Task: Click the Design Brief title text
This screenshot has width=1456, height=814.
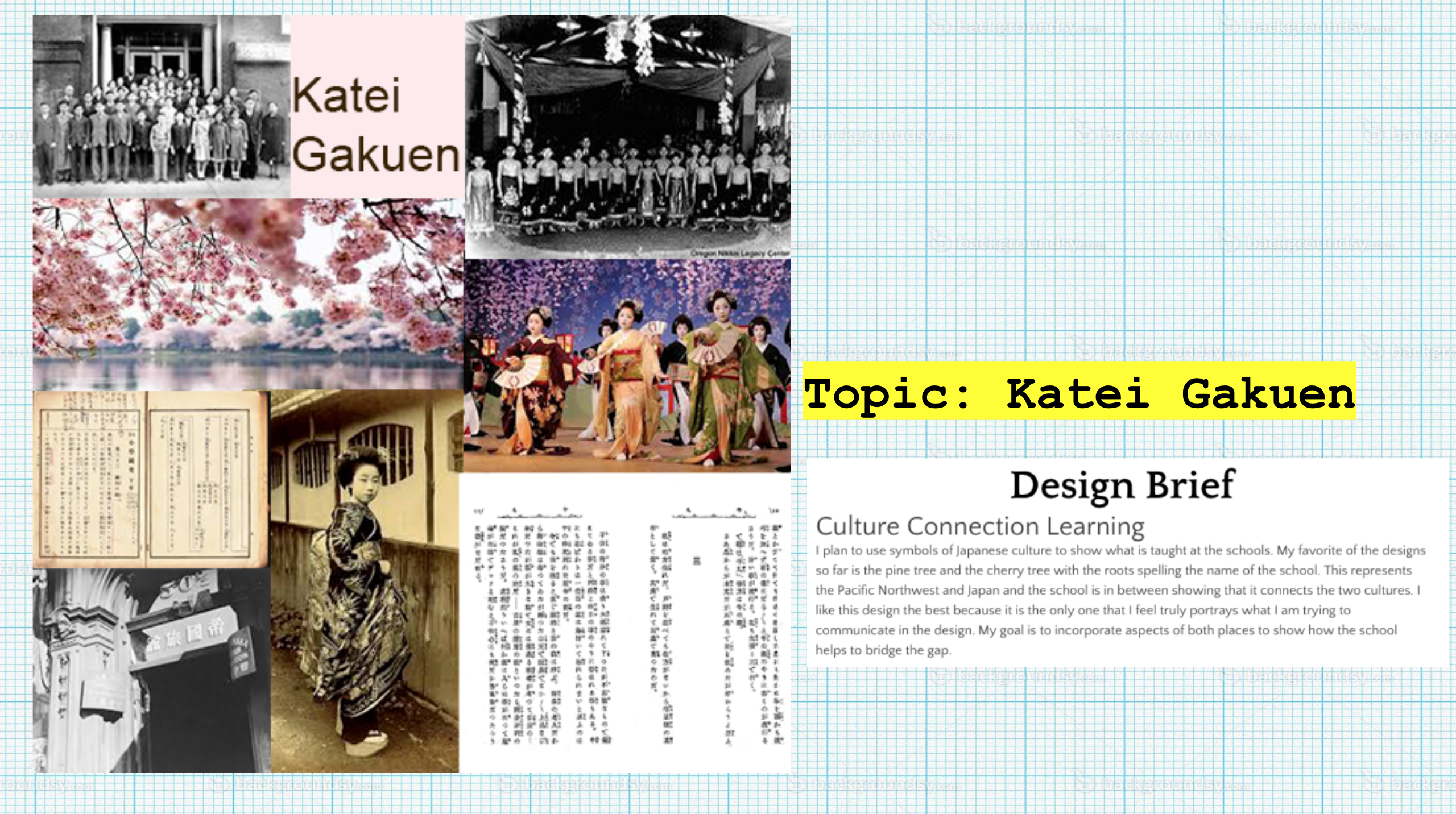Action: coord(1122,485)
